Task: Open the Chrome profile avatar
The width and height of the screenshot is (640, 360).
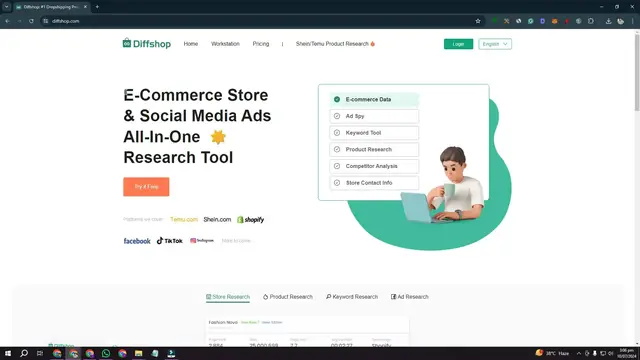Action: [620, 21]
